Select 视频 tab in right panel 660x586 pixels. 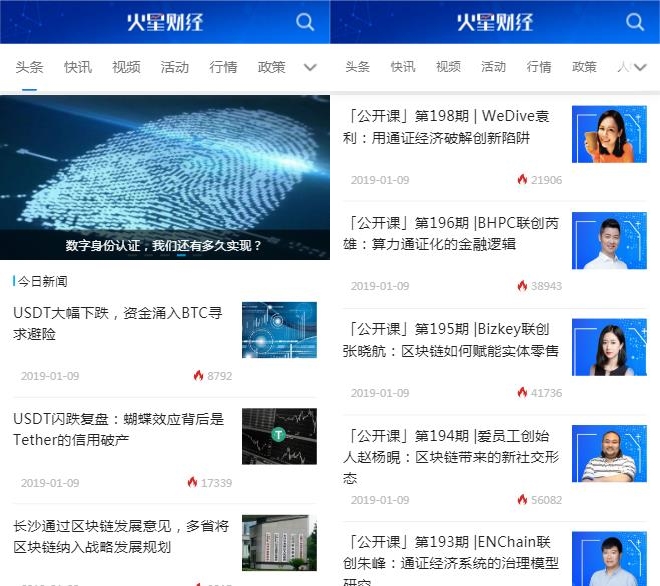tap(448, 67)
